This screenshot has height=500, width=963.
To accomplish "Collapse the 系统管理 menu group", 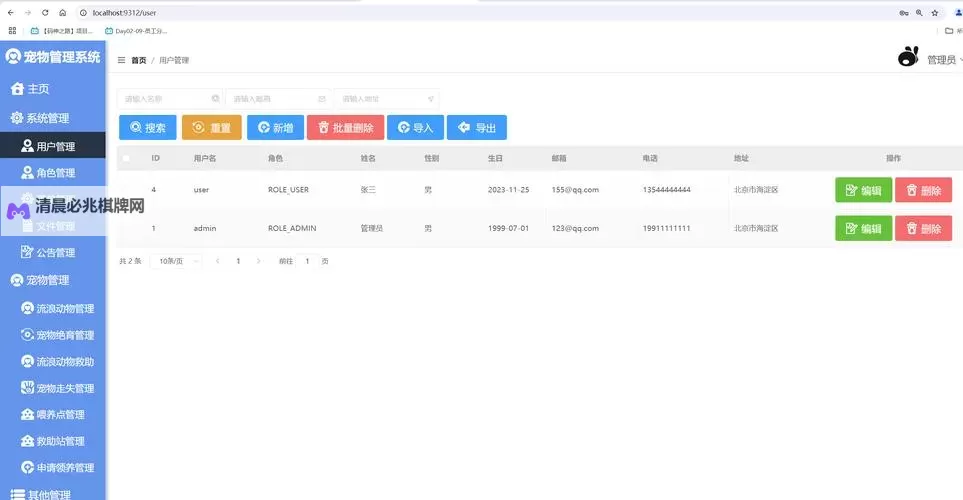I will [53, 118].
